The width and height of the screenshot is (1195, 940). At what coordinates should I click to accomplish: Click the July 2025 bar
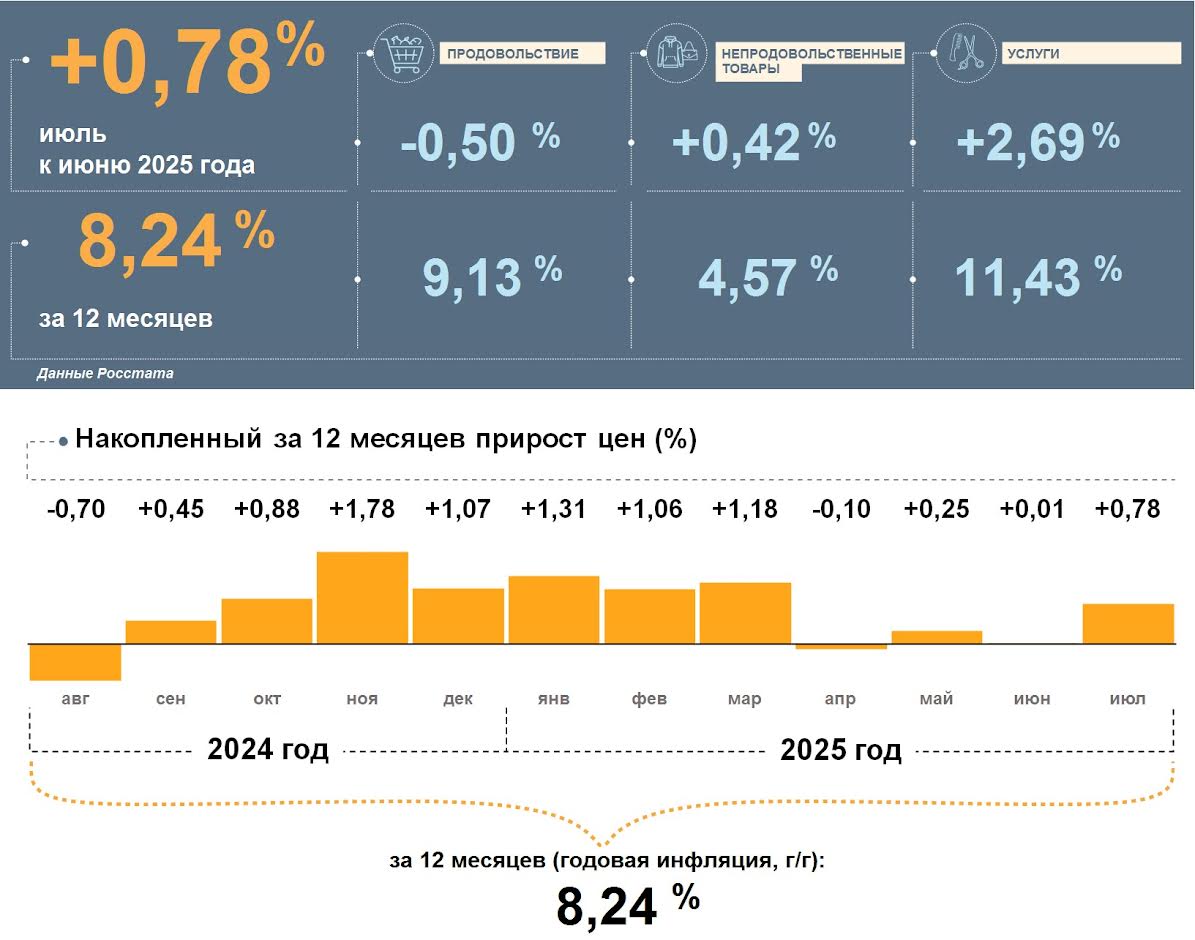(1128, 623)
